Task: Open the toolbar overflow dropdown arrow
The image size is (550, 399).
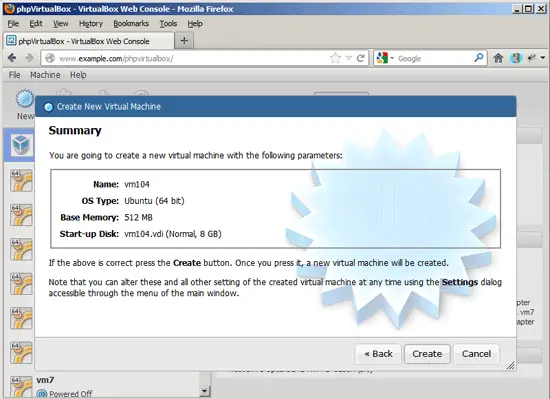Action: coord(543,58)
